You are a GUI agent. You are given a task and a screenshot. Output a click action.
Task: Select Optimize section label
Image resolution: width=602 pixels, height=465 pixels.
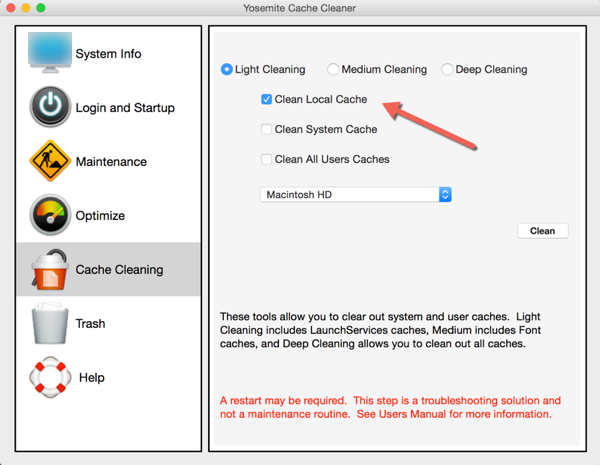tap(100, 216)
